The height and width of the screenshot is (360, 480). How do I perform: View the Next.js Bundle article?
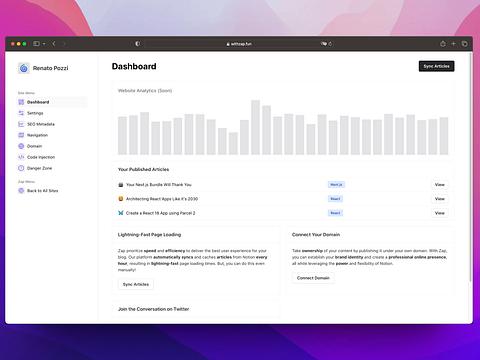(440, 184)
